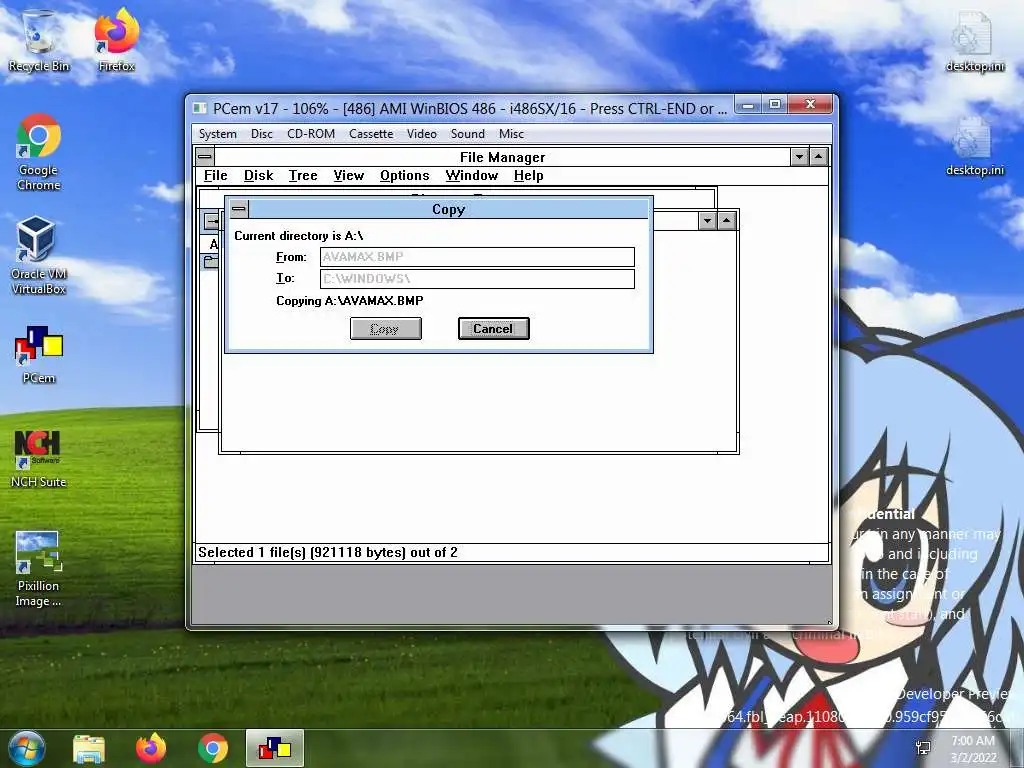1024x768 pixels.
Task: Click the To field showing C:\WINDOWS\
Action: point(477,279)
